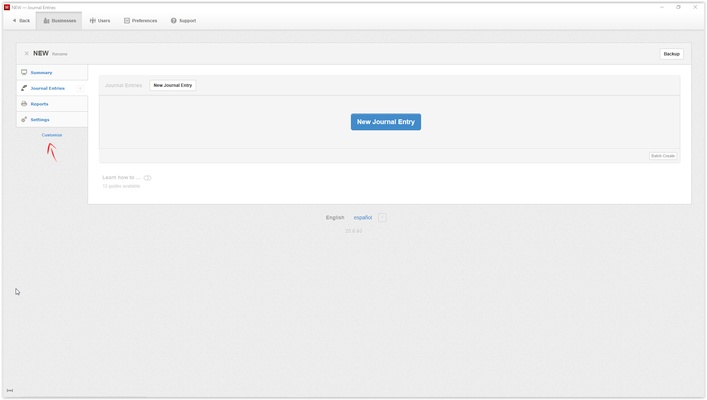Select Journal Entries in the sidebar
This screenshot has width=707, height=400.
[52, 88]
